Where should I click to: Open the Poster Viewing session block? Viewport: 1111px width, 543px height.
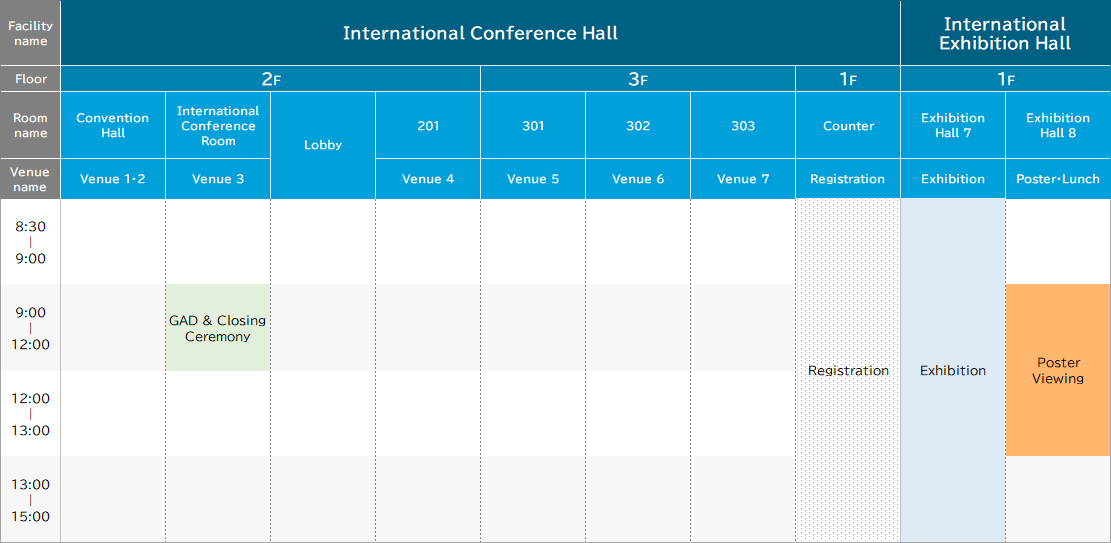(x=1058, y=370)
